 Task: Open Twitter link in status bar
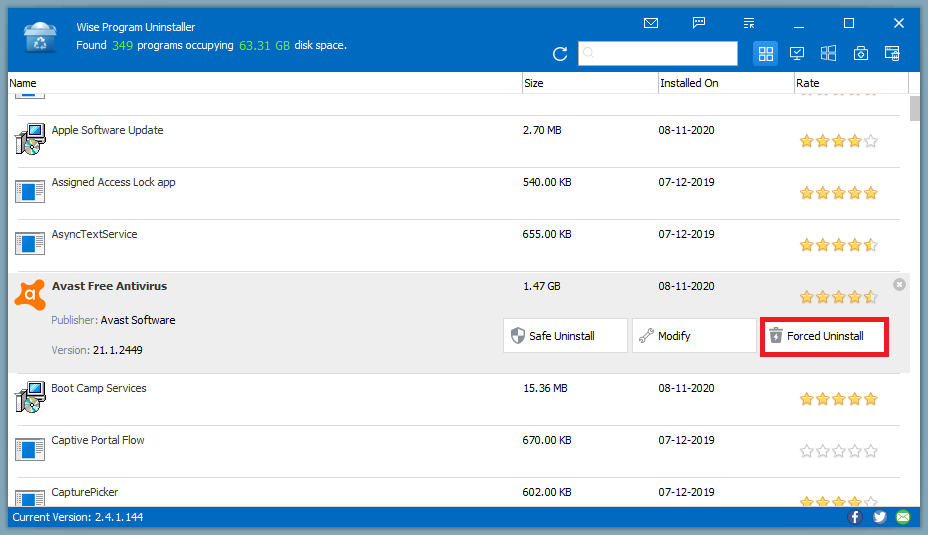tap(879, 517)
